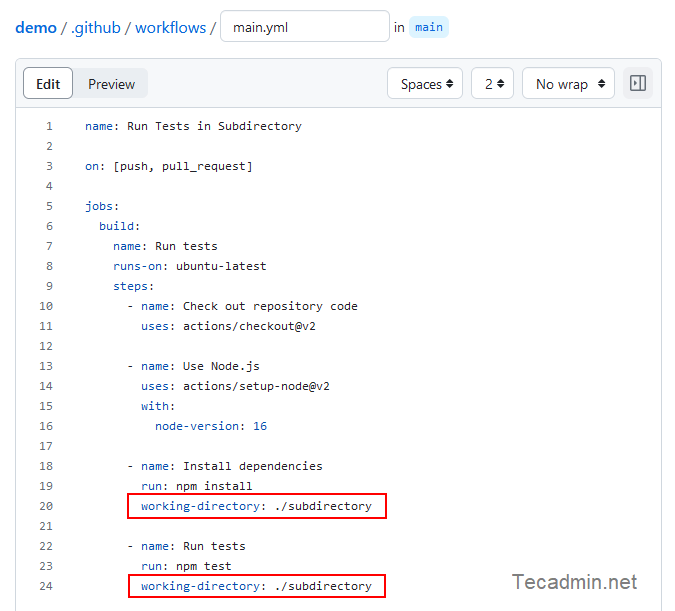The width and height of the screenshot is (675, 611).
Task: Click 'run: npm install' line
Action: pyautogui.click(x=197, y=486)
